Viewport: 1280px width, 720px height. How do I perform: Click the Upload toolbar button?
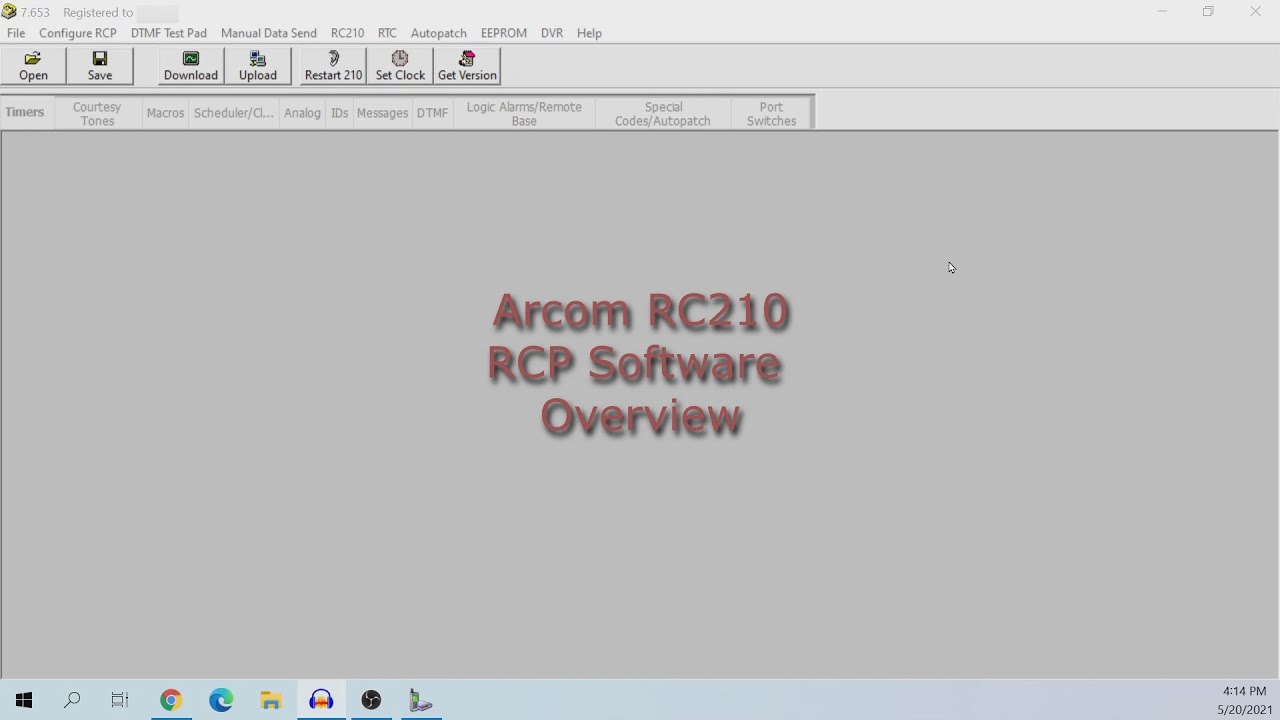pyautogui.click(x=258, y=66)
